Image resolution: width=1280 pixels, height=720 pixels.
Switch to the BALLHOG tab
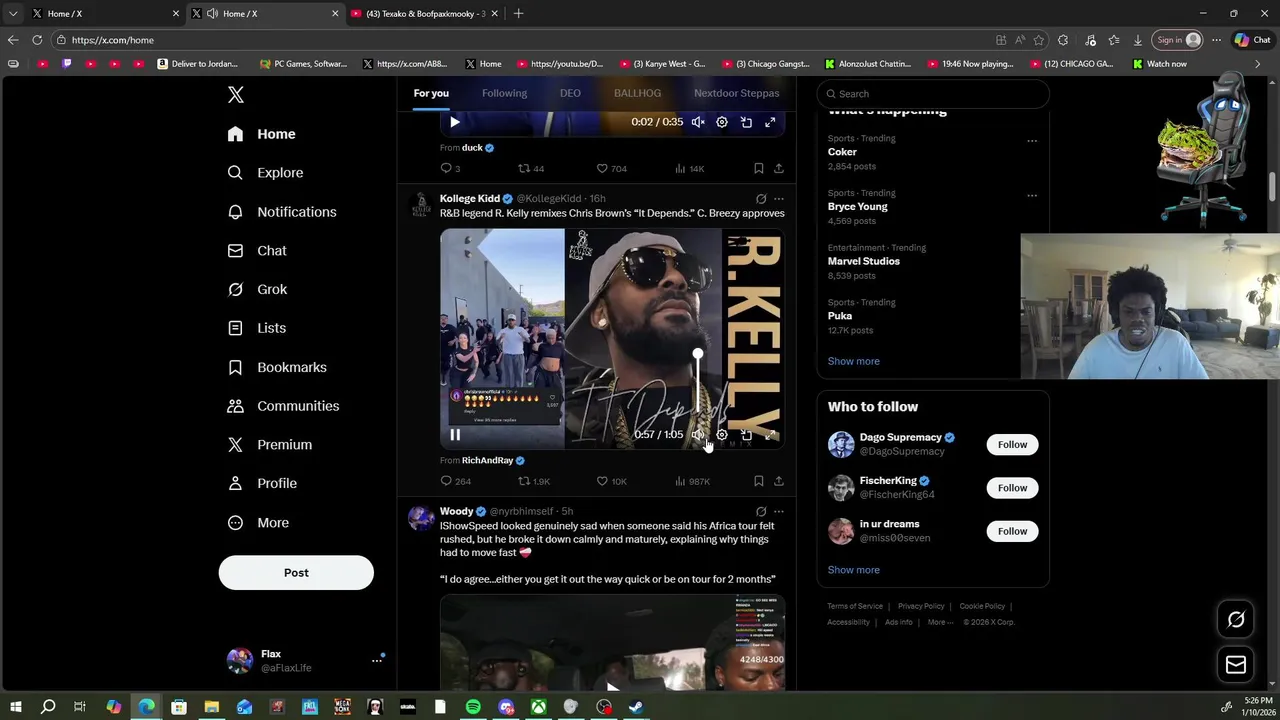click(x=637, y=93)
